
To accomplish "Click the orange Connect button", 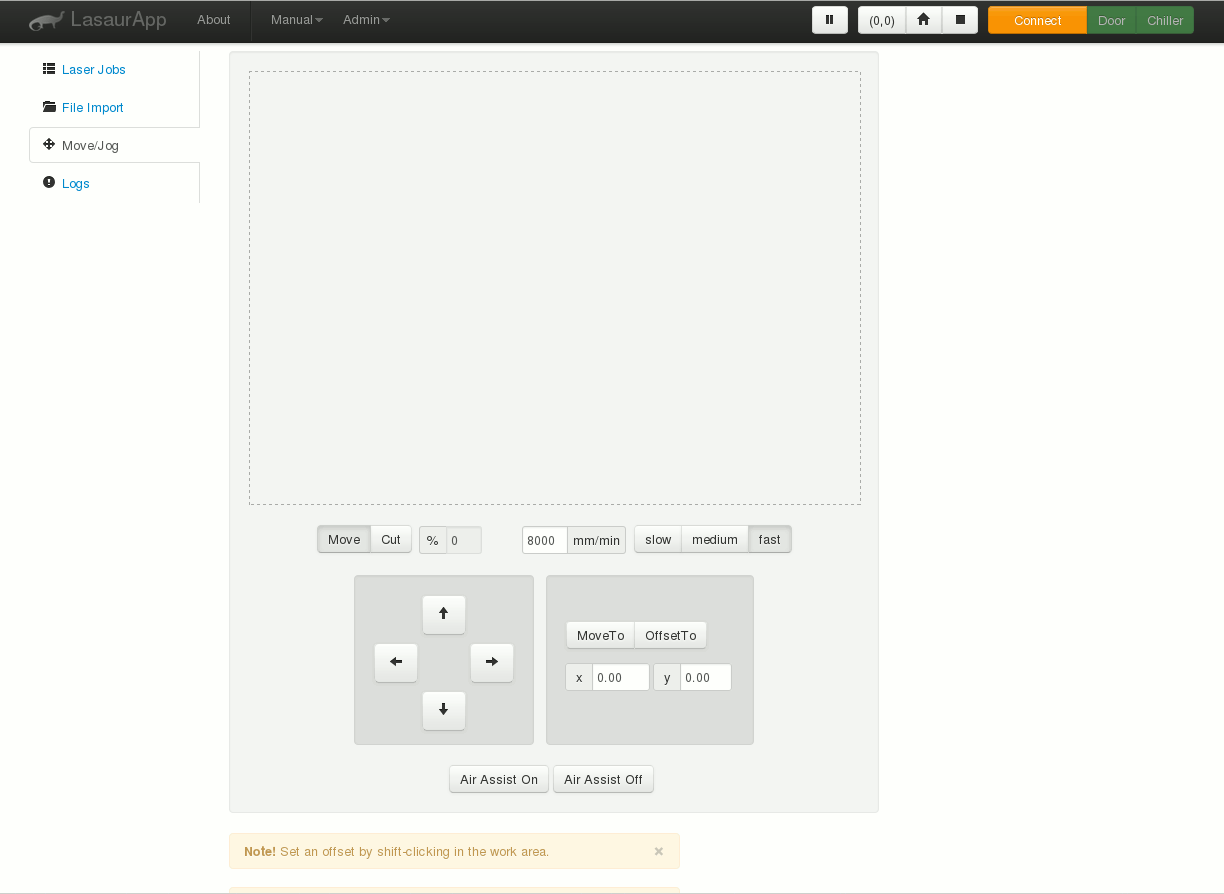I will (1037, 20).
